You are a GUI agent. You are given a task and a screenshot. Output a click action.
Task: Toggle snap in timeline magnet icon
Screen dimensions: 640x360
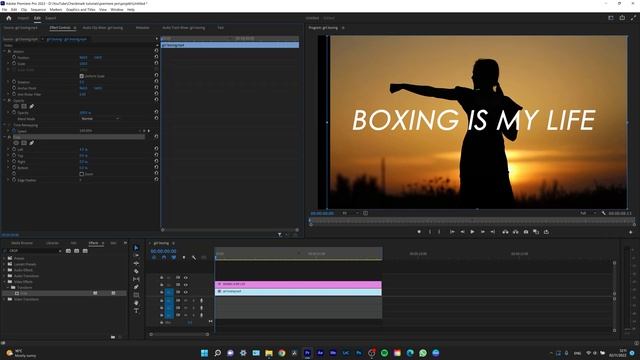(x=164, y=258)
